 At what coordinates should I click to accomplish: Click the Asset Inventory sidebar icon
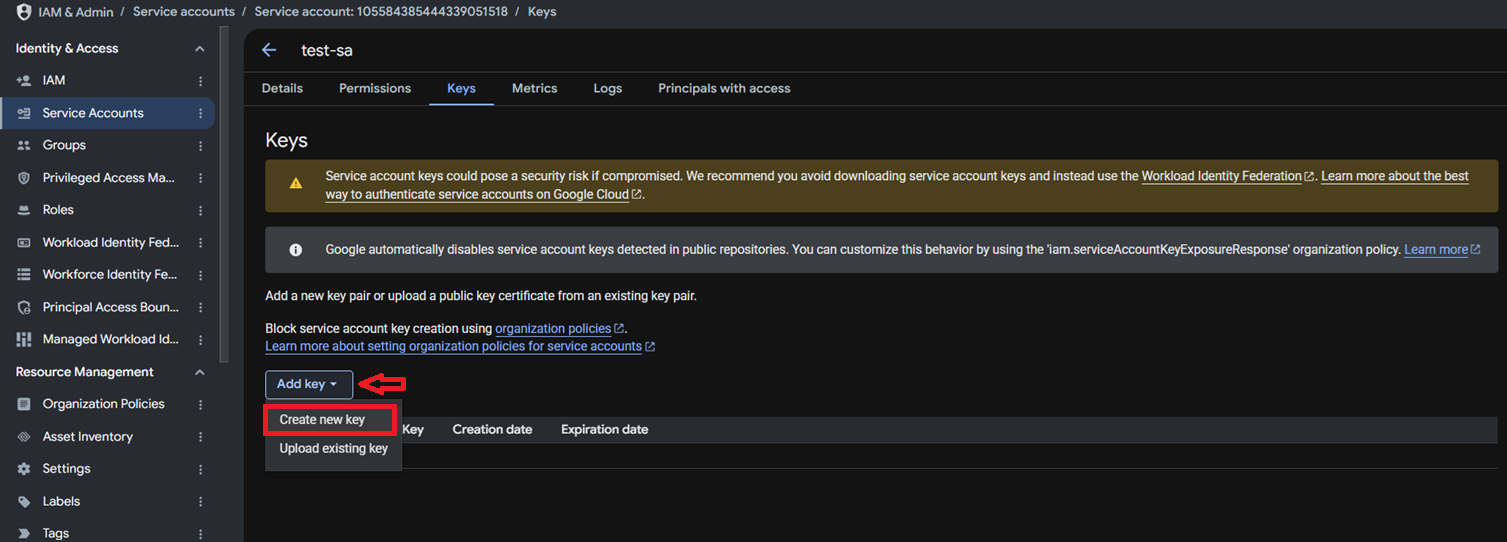pyautogui.click(x=24, y=437)
